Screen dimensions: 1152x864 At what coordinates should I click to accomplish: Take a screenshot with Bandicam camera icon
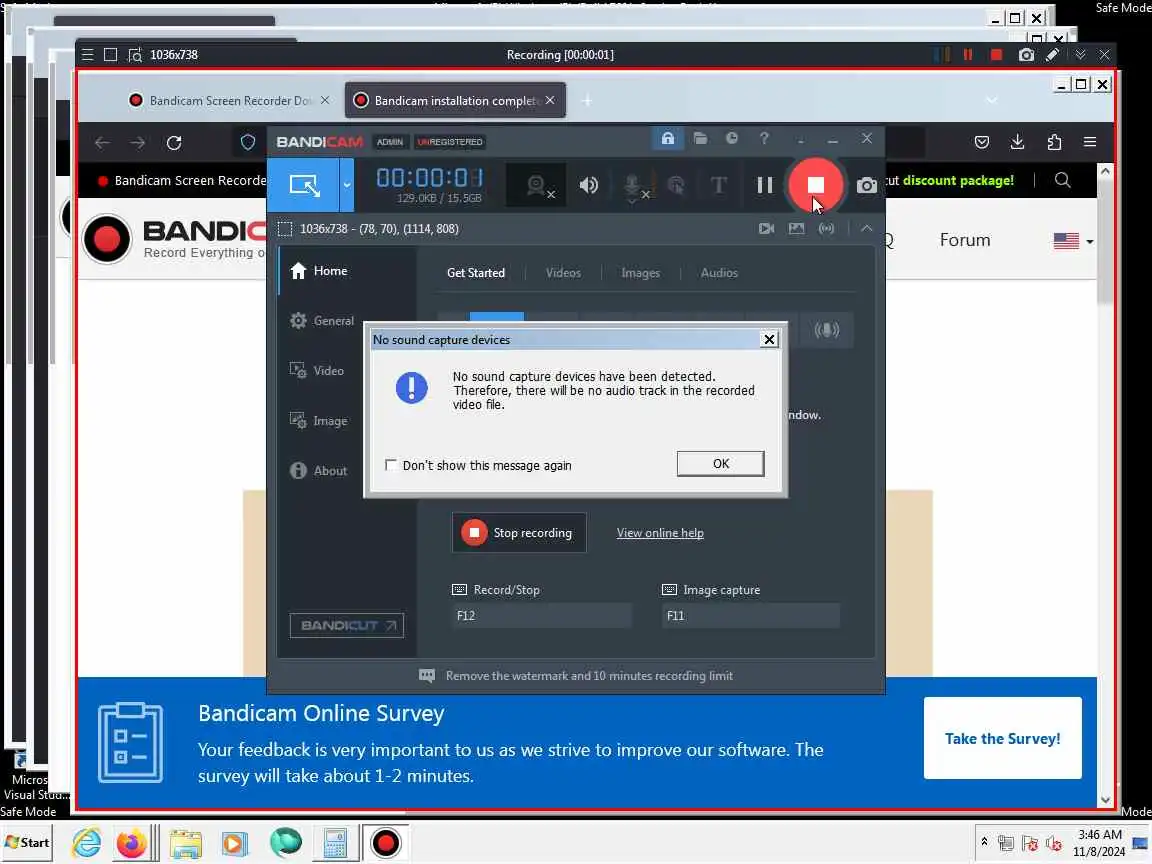click(867, 185)
